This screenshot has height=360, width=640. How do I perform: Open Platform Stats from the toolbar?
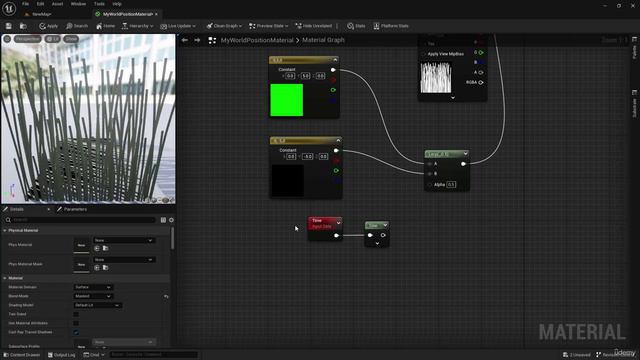[391, 26]
